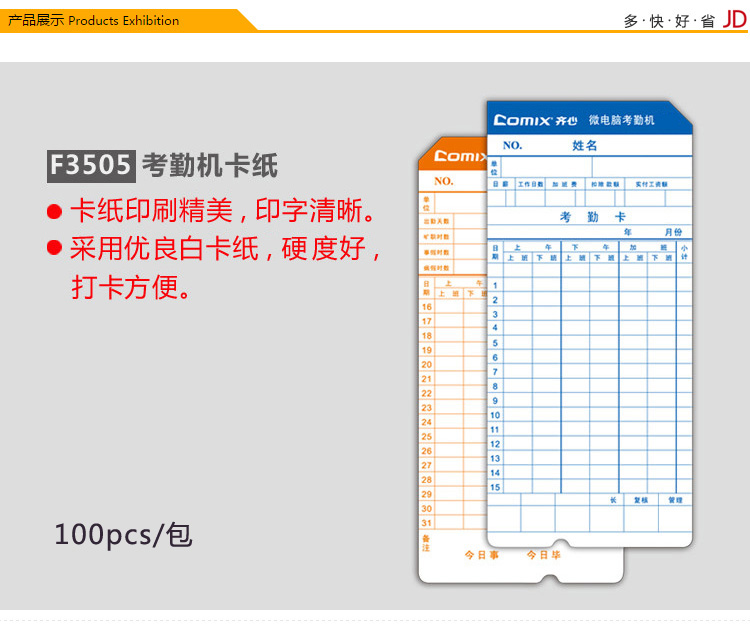Click the orange Comix logo on back card
This screenshot has width=750, height=625.
[x=459, y=157]
